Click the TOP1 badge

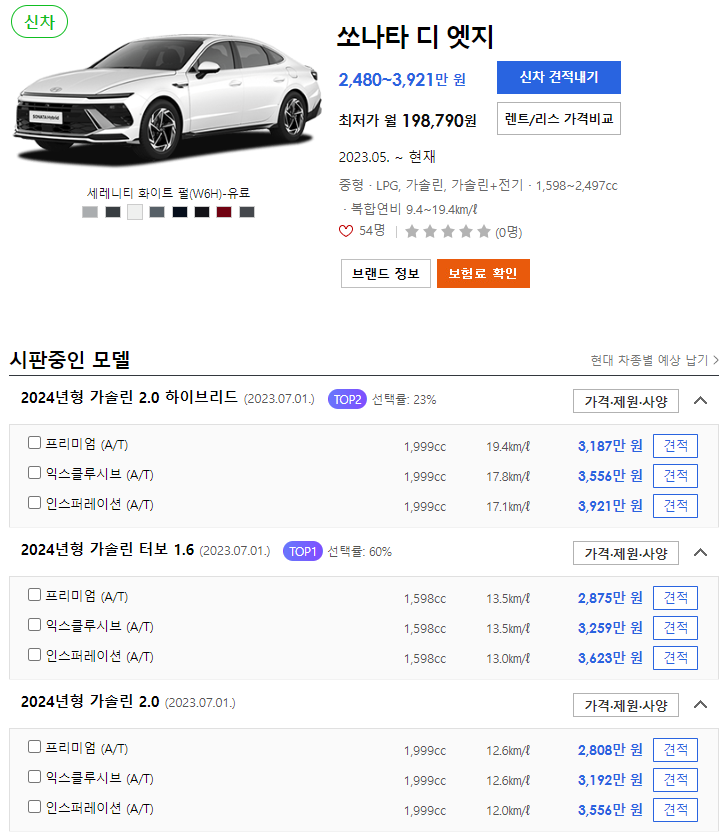click(x=303, y=551)
